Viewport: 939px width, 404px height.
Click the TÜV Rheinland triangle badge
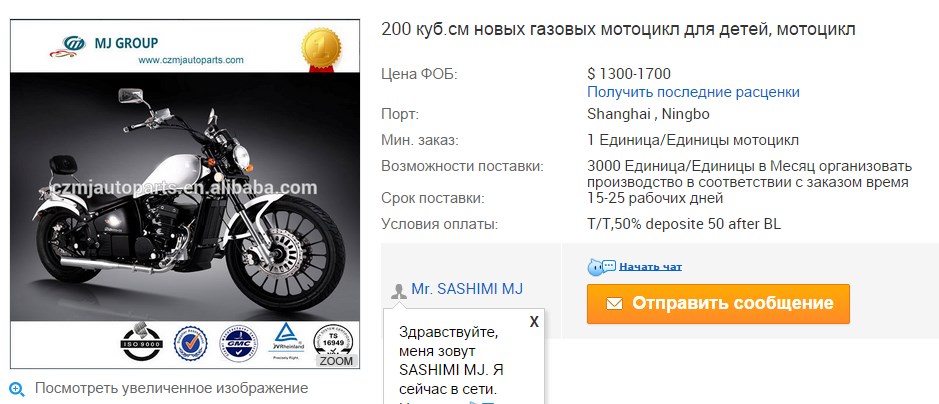pos(288,340)
